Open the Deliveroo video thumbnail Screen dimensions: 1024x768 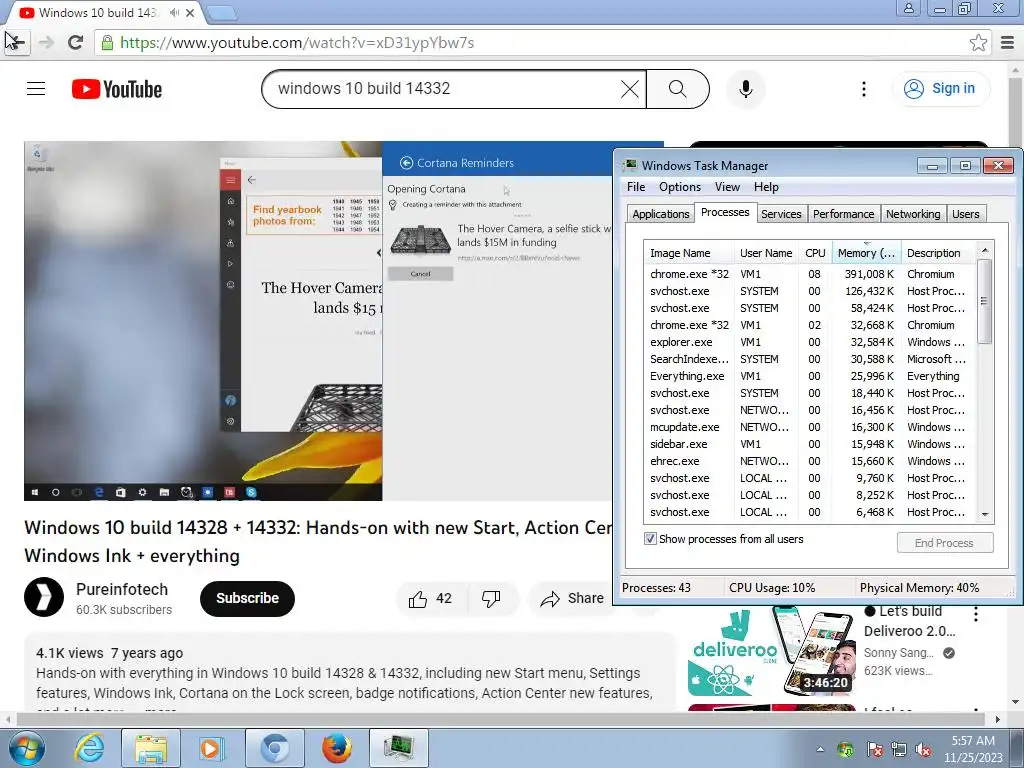772,650
